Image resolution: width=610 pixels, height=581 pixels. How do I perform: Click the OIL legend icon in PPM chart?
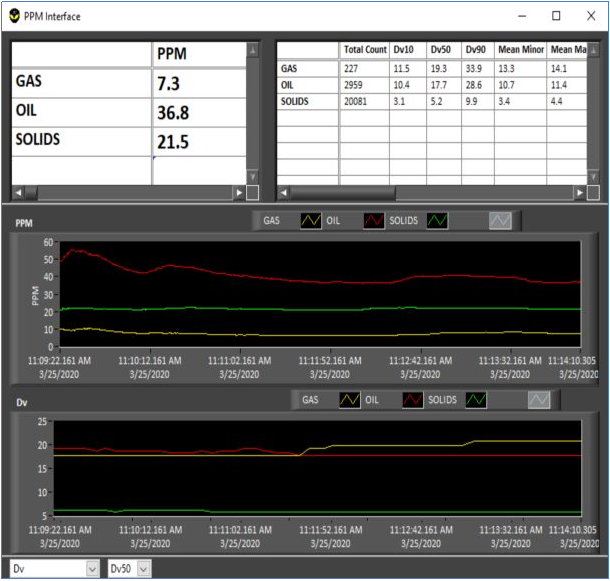click(374, 220)
